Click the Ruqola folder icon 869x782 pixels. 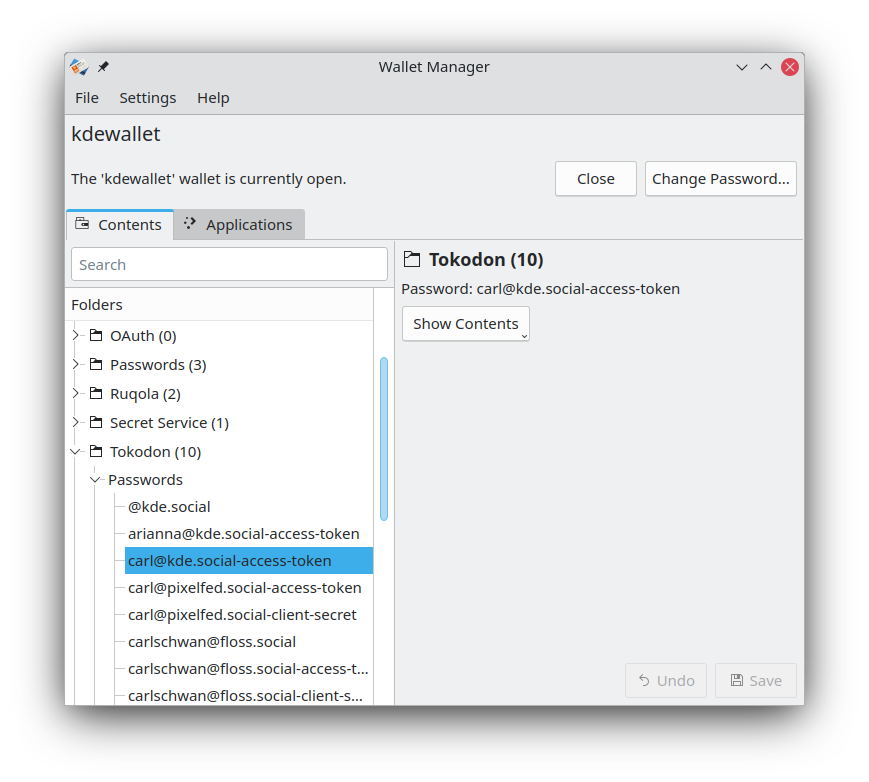[96, 394]
